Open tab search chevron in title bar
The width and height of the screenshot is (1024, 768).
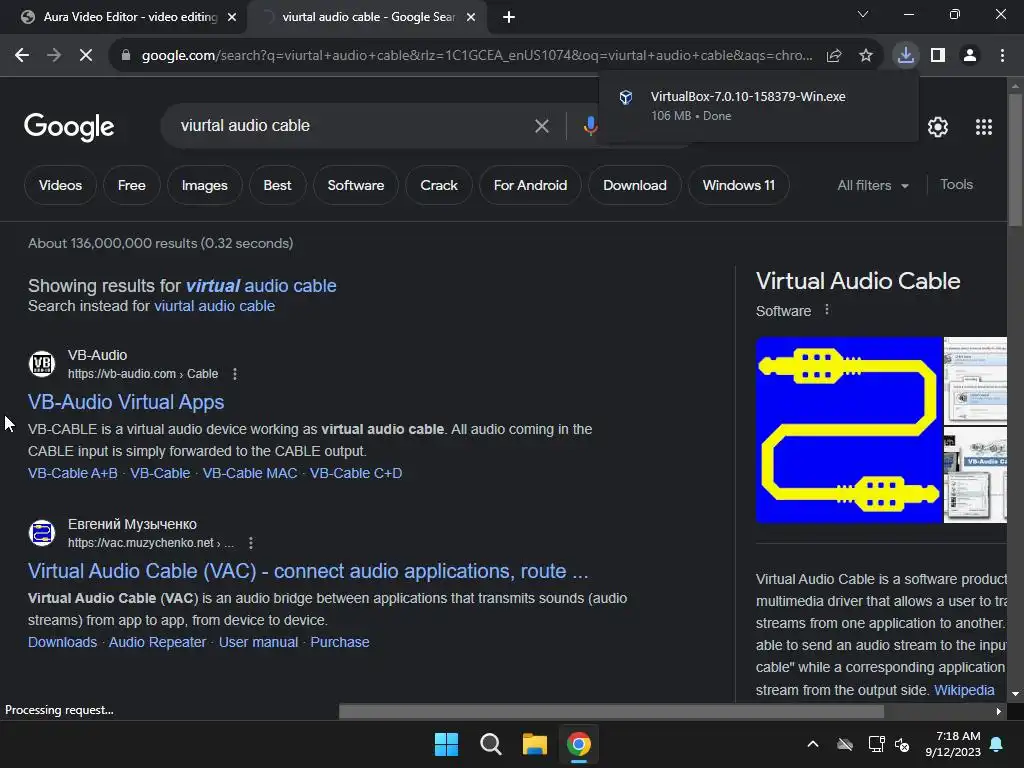tap(863, 14)
